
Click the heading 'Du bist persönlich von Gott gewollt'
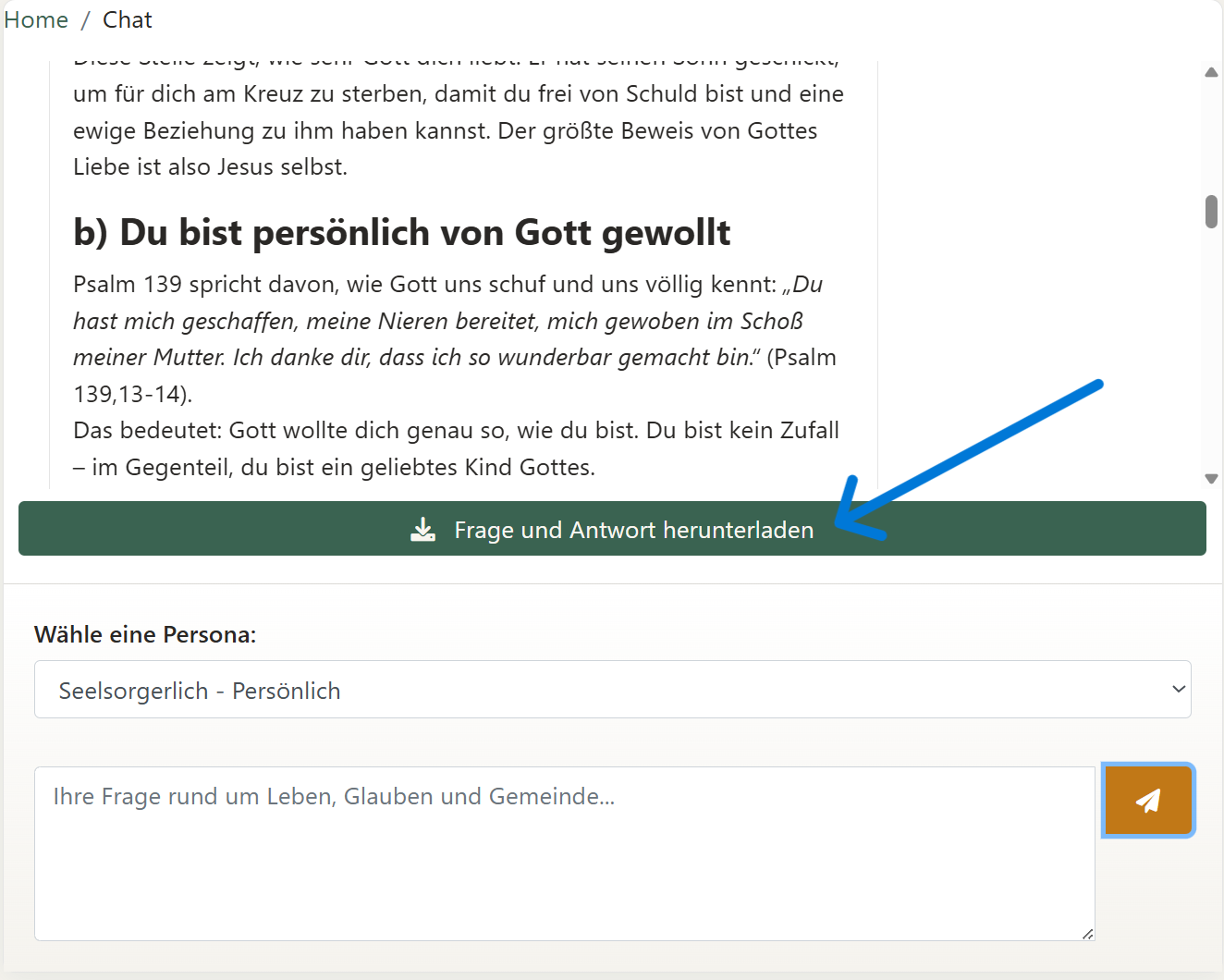point(401,233)
